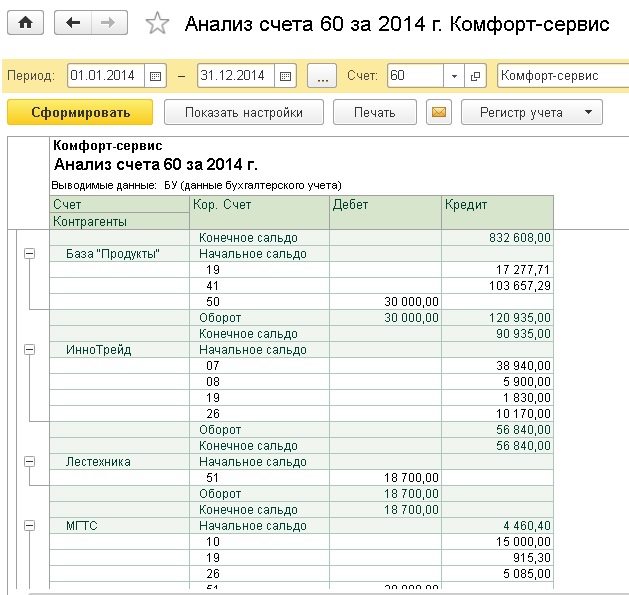Edit the start date field 01.01.2014
Image resolution: width=629 pixels, height=595 pixels.
pyautogui.click(x=106, y=76)
